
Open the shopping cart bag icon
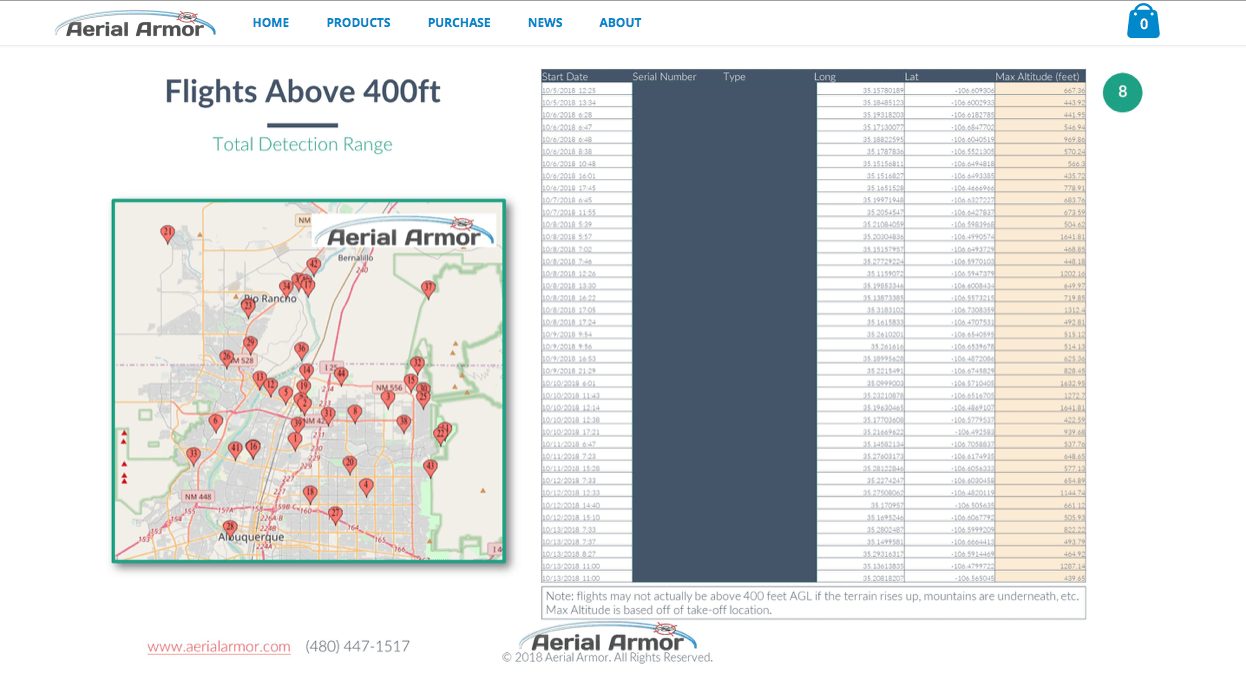pos(1143,22)
